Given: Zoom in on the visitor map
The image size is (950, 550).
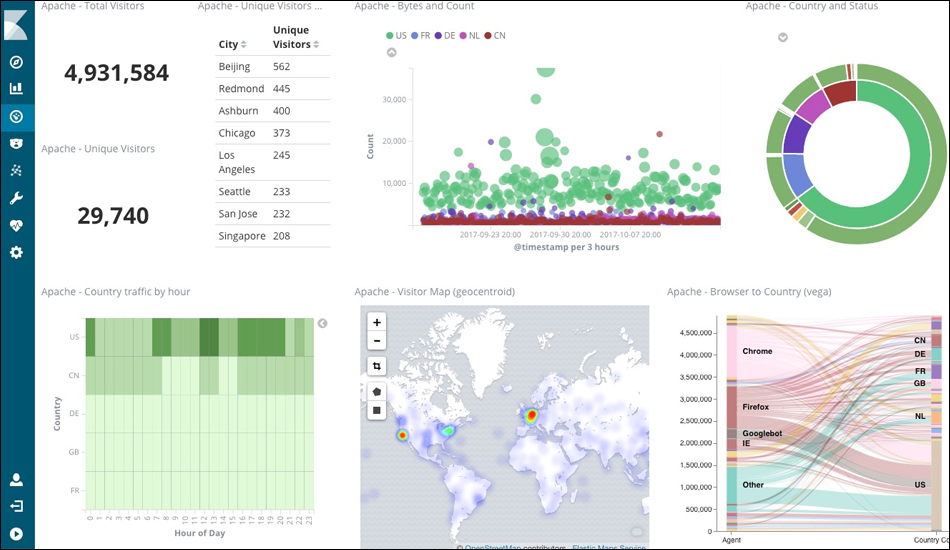Looking at the screenshot, I should point(377,322).
